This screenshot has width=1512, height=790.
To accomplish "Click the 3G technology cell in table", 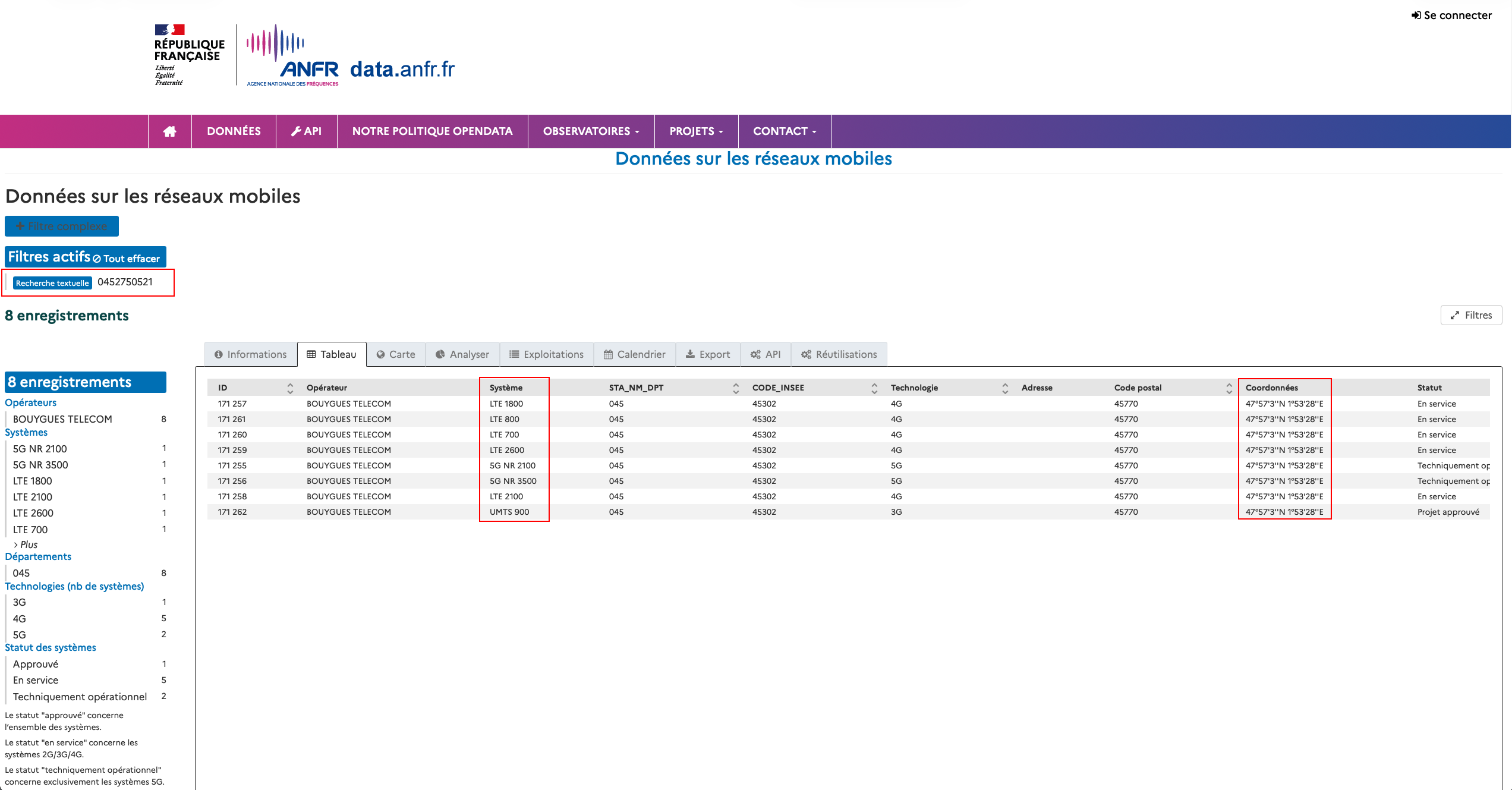I will pyautogui.click(x=896, y=512).
